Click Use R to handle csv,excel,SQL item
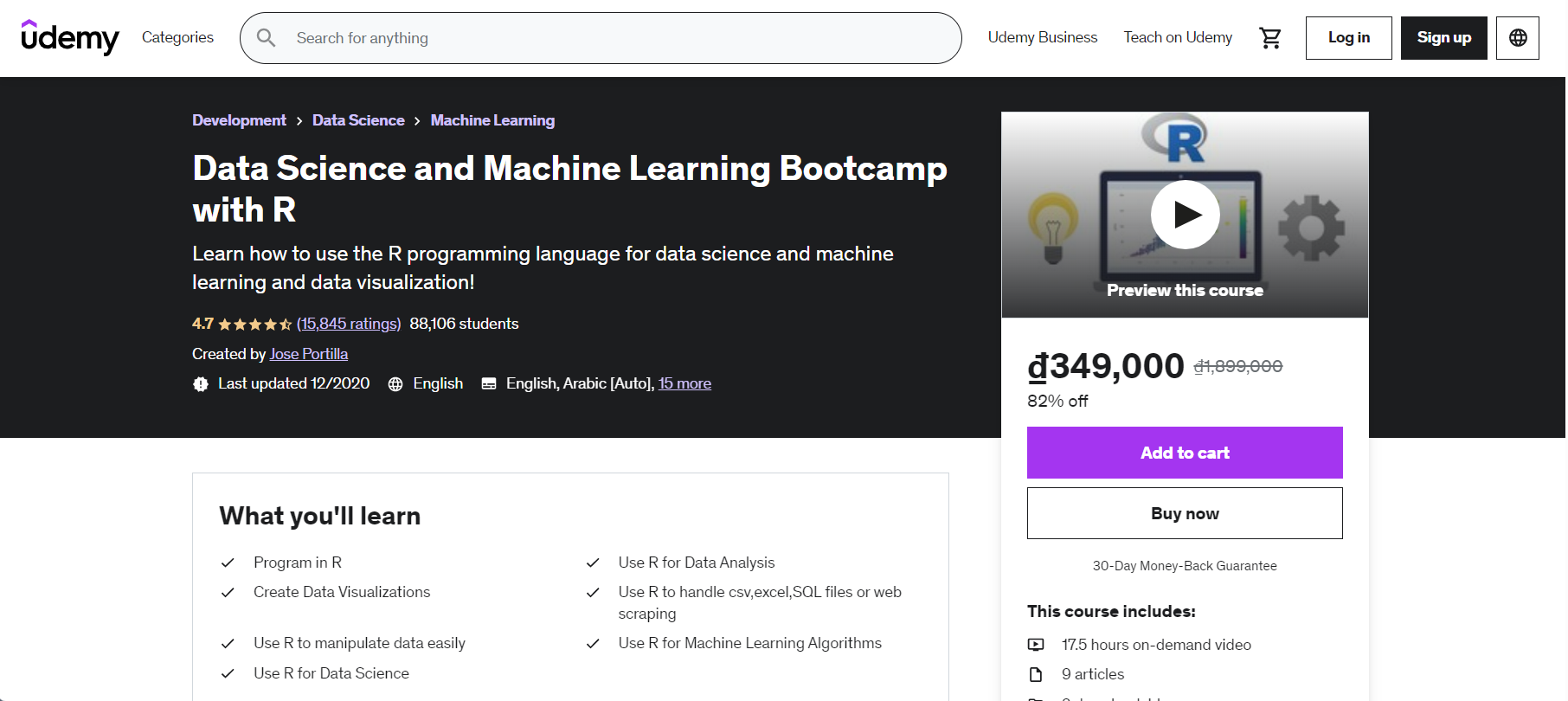The image size is (1568, 701). point(760,602)
